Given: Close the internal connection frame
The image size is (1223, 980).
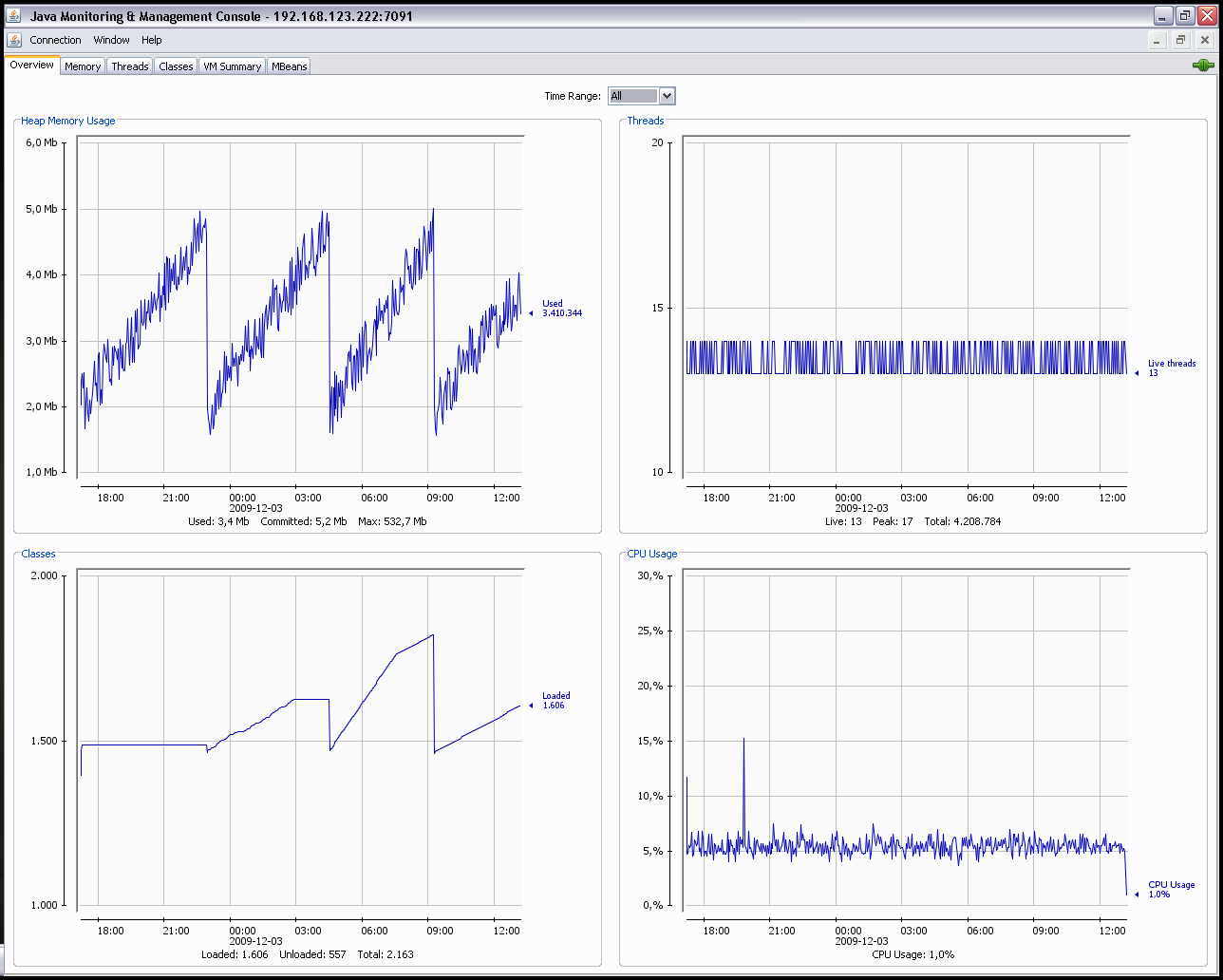Looking at the screenshot, I should pos(1204,41).
